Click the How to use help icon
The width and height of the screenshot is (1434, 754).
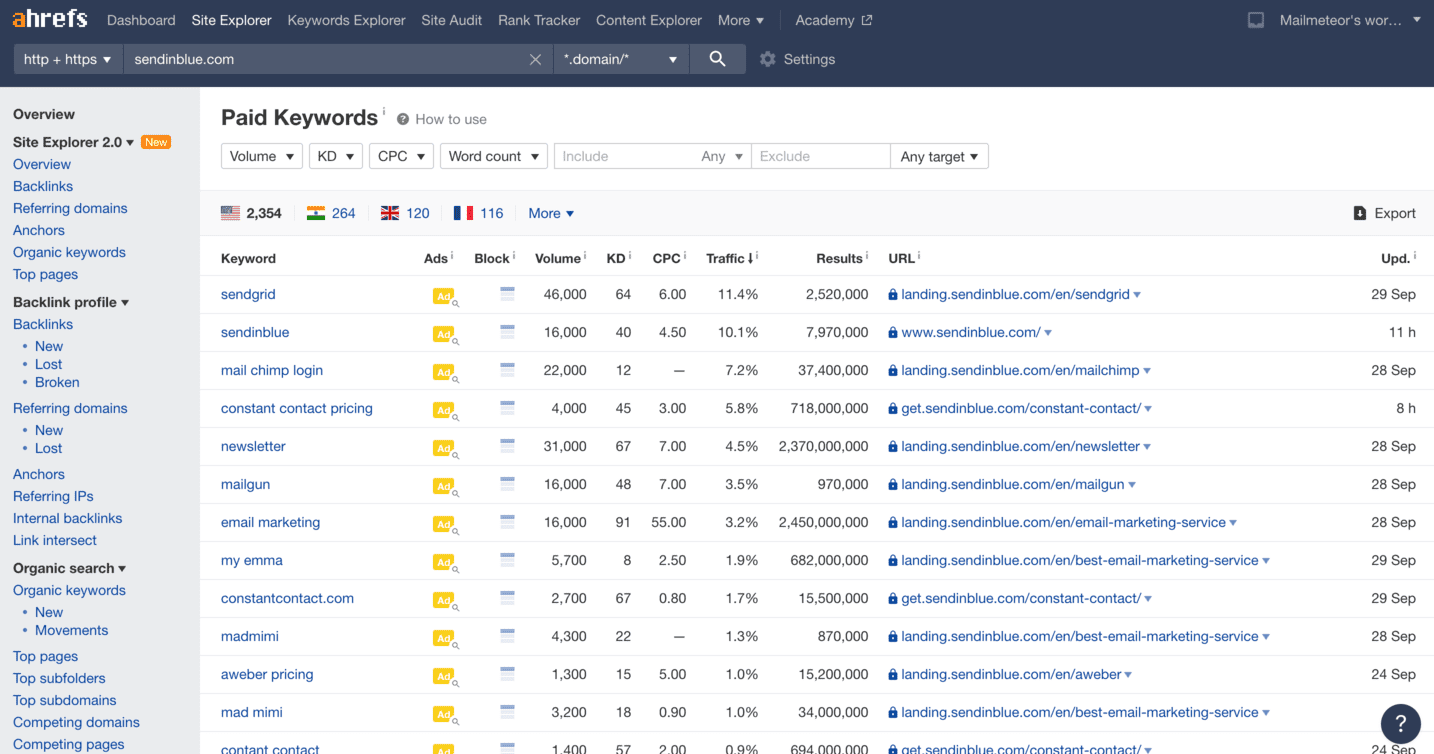(403, 119)
